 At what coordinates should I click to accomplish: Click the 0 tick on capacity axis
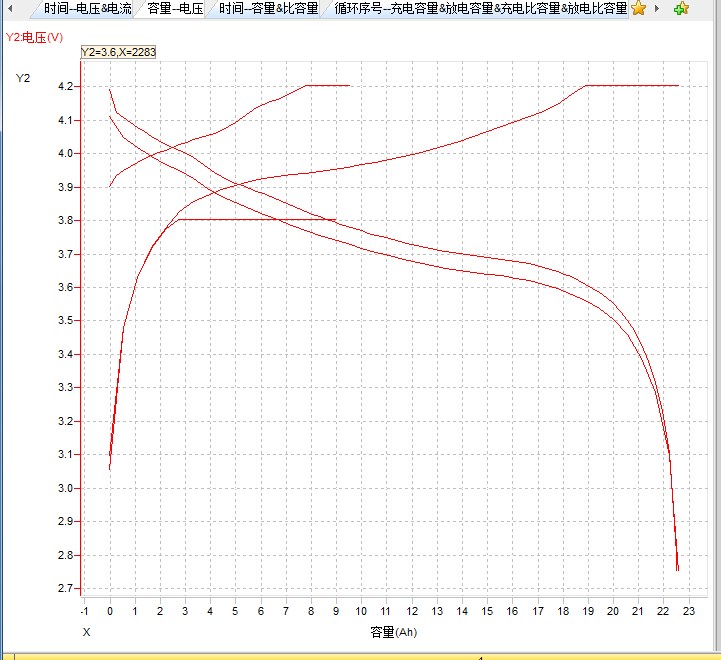point(110,611)
